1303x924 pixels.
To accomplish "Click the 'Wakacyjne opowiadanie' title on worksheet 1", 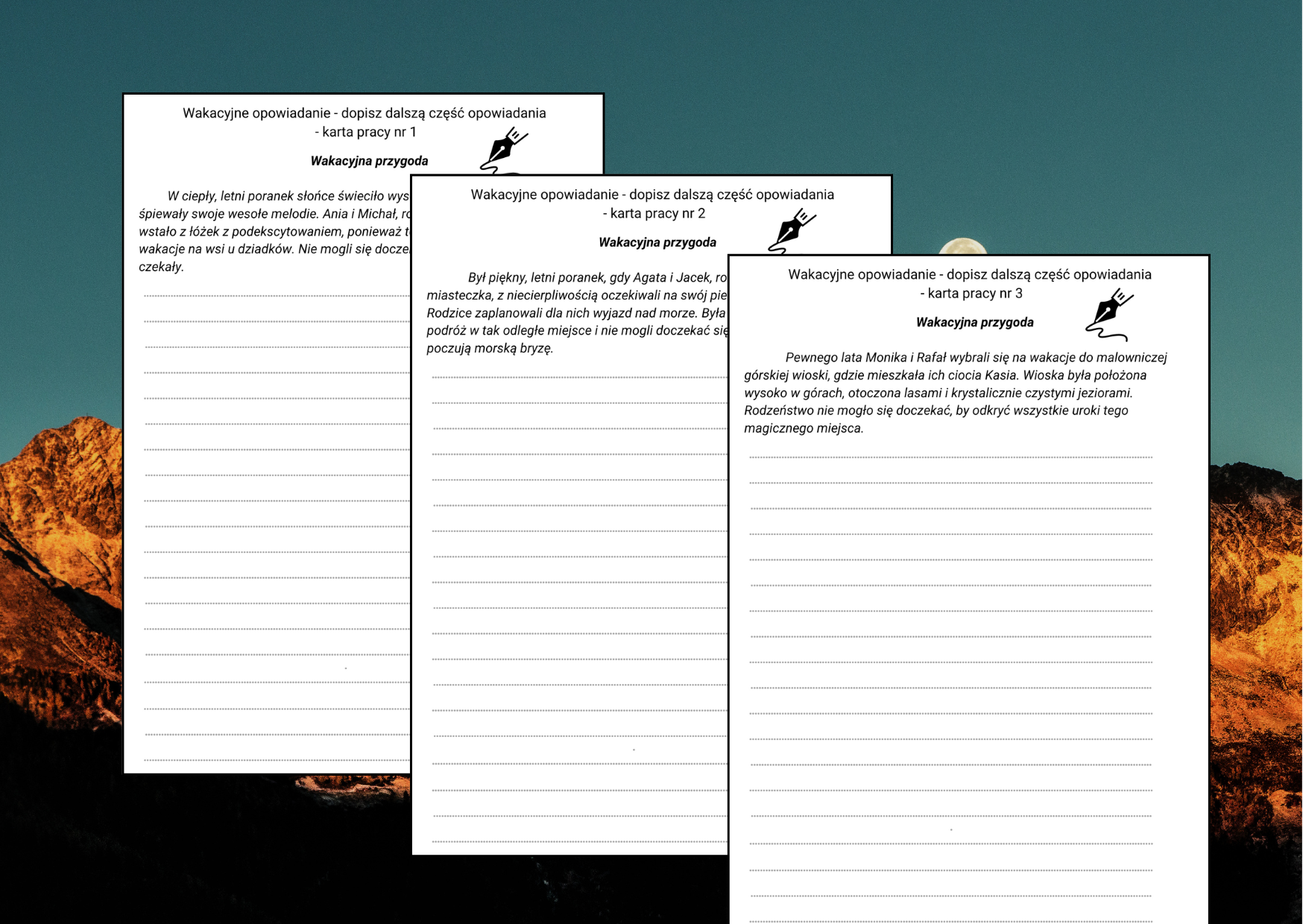I will 364,113.
